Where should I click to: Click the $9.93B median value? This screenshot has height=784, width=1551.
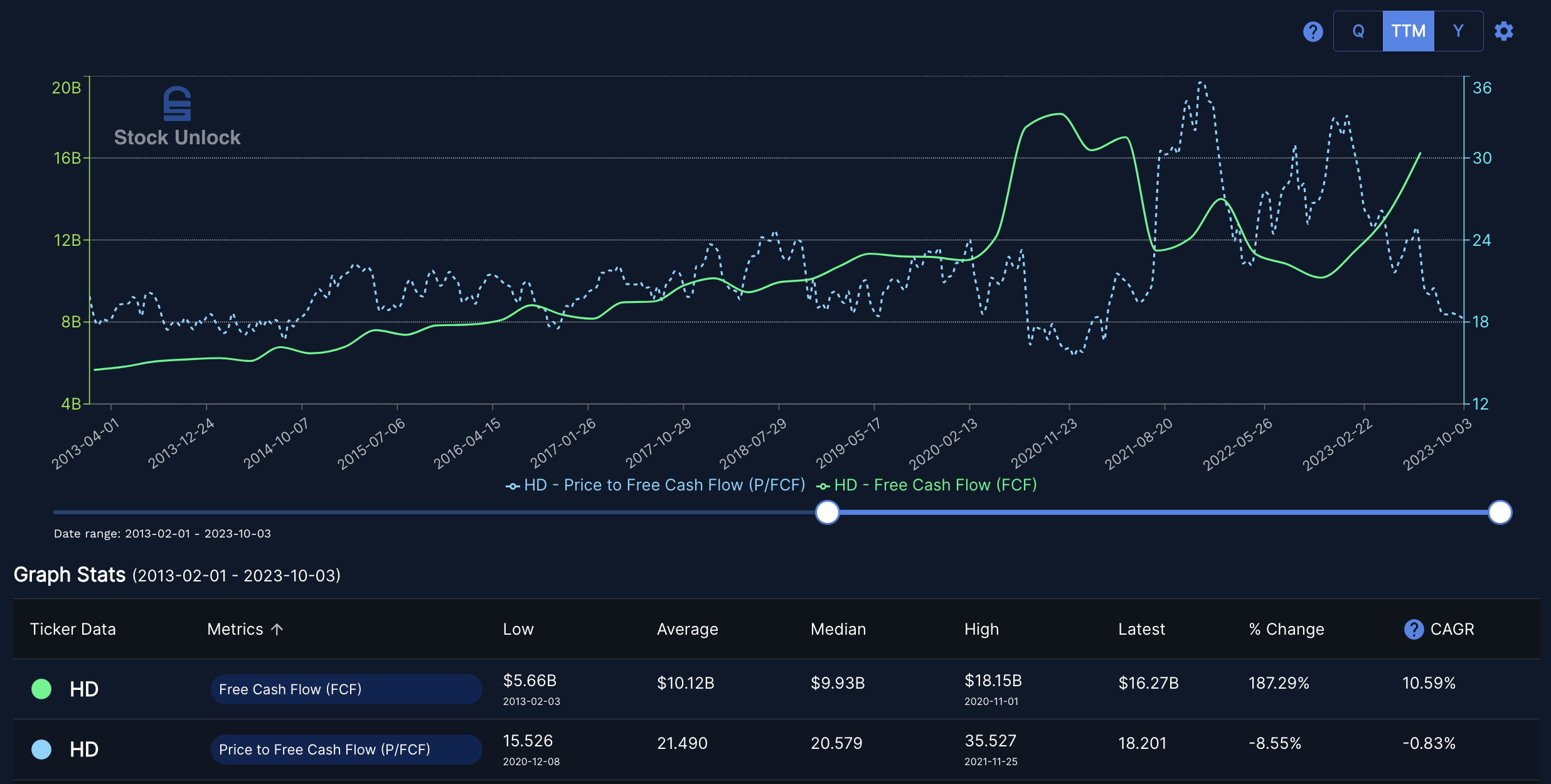point(838,683)
